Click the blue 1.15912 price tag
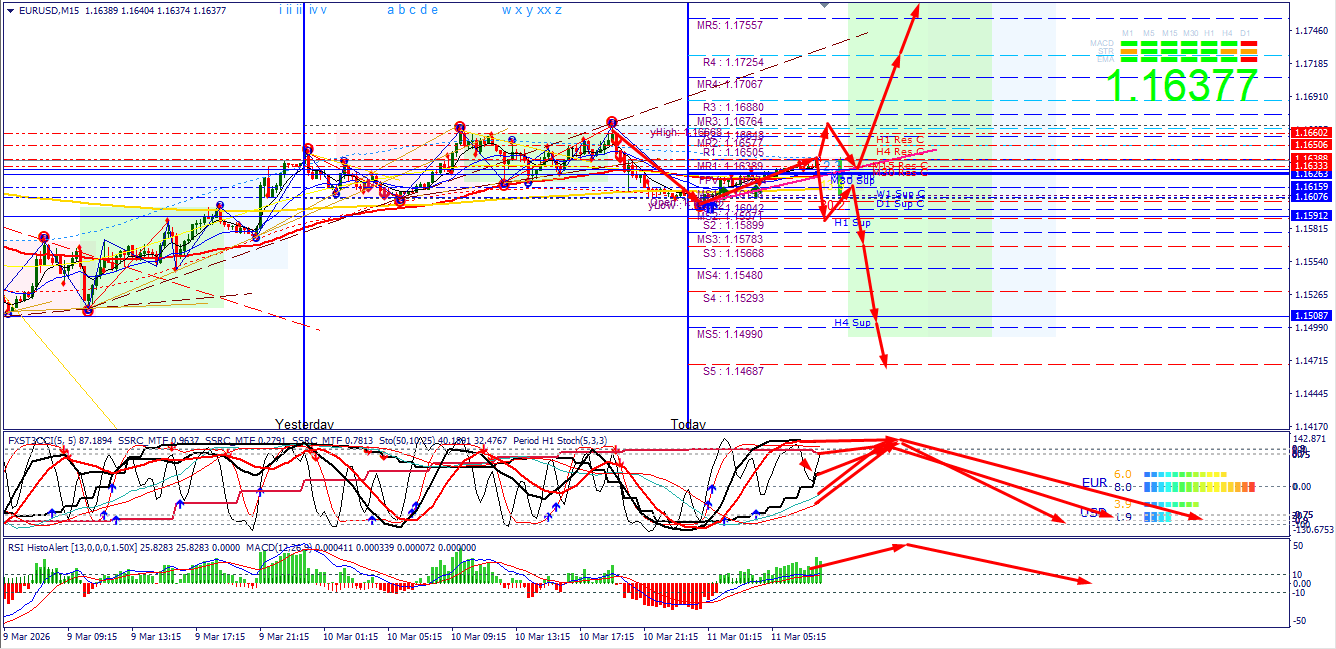The width and height of the screenshot is (1336, 649). 1311,216
